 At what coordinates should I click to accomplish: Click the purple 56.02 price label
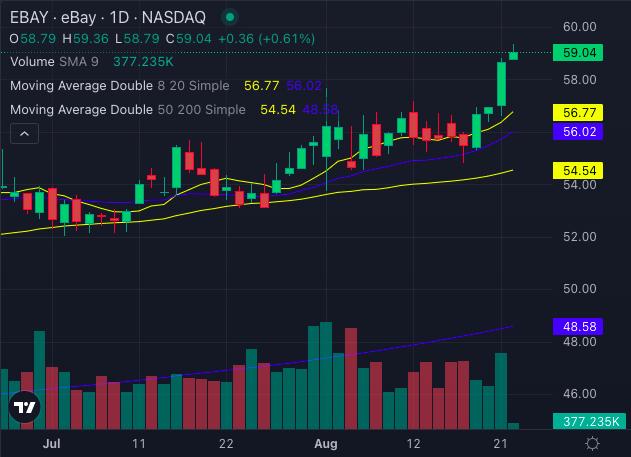[x=578, y=132]
